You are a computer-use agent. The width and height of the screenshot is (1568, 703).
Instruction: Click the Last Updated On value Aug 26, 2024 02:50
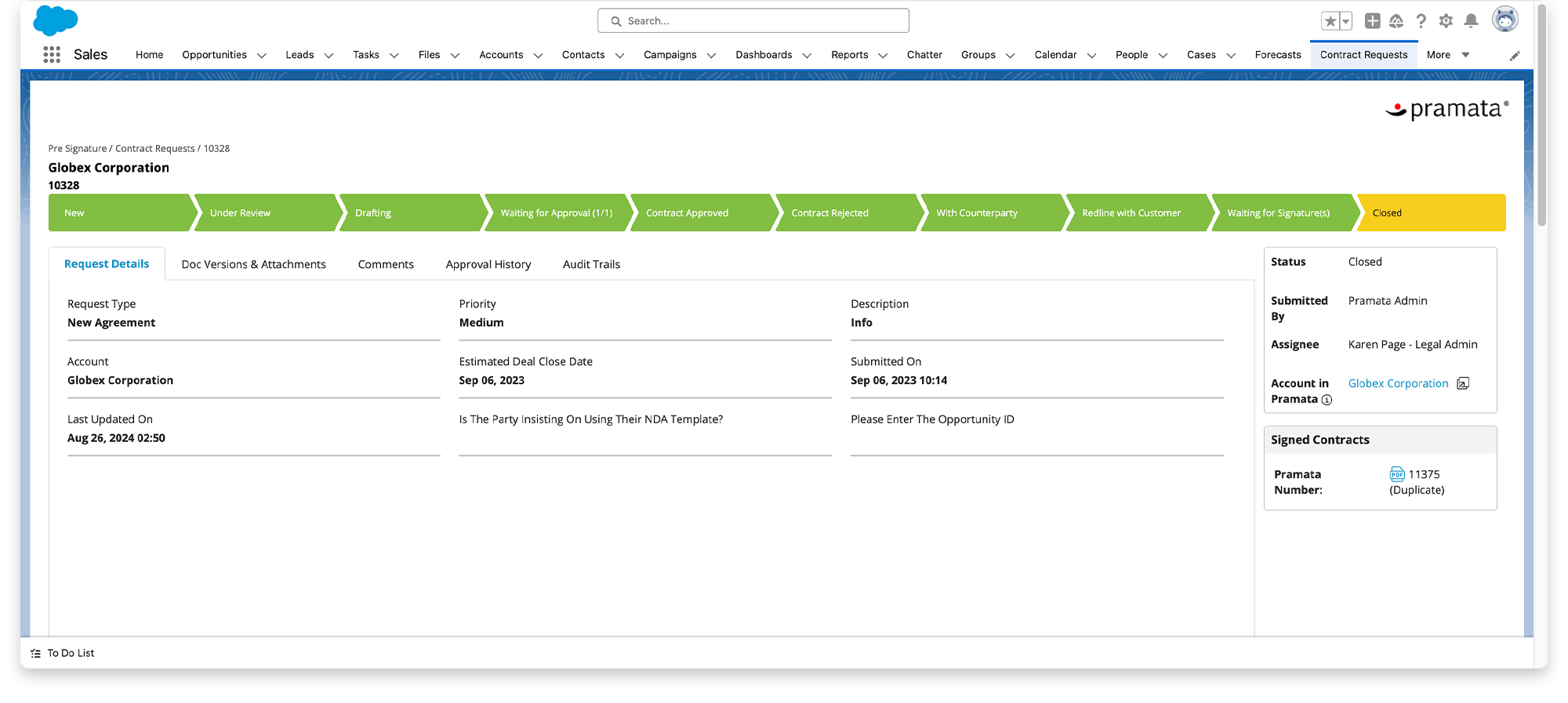[116, 438]
